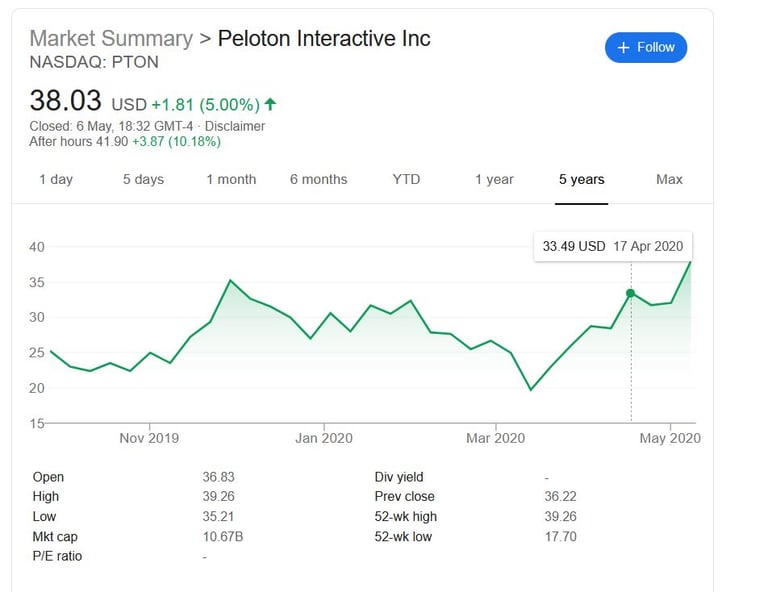
Task: Select the 5 days range tab
Action: click(143, 179)
